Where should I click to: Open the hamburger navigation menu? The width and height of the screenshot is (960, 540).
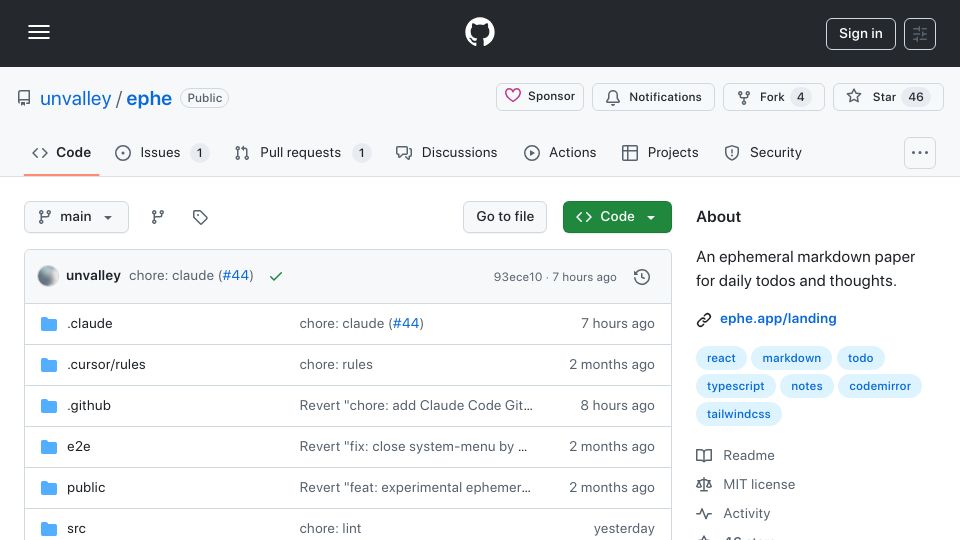(x=39, y=32)
